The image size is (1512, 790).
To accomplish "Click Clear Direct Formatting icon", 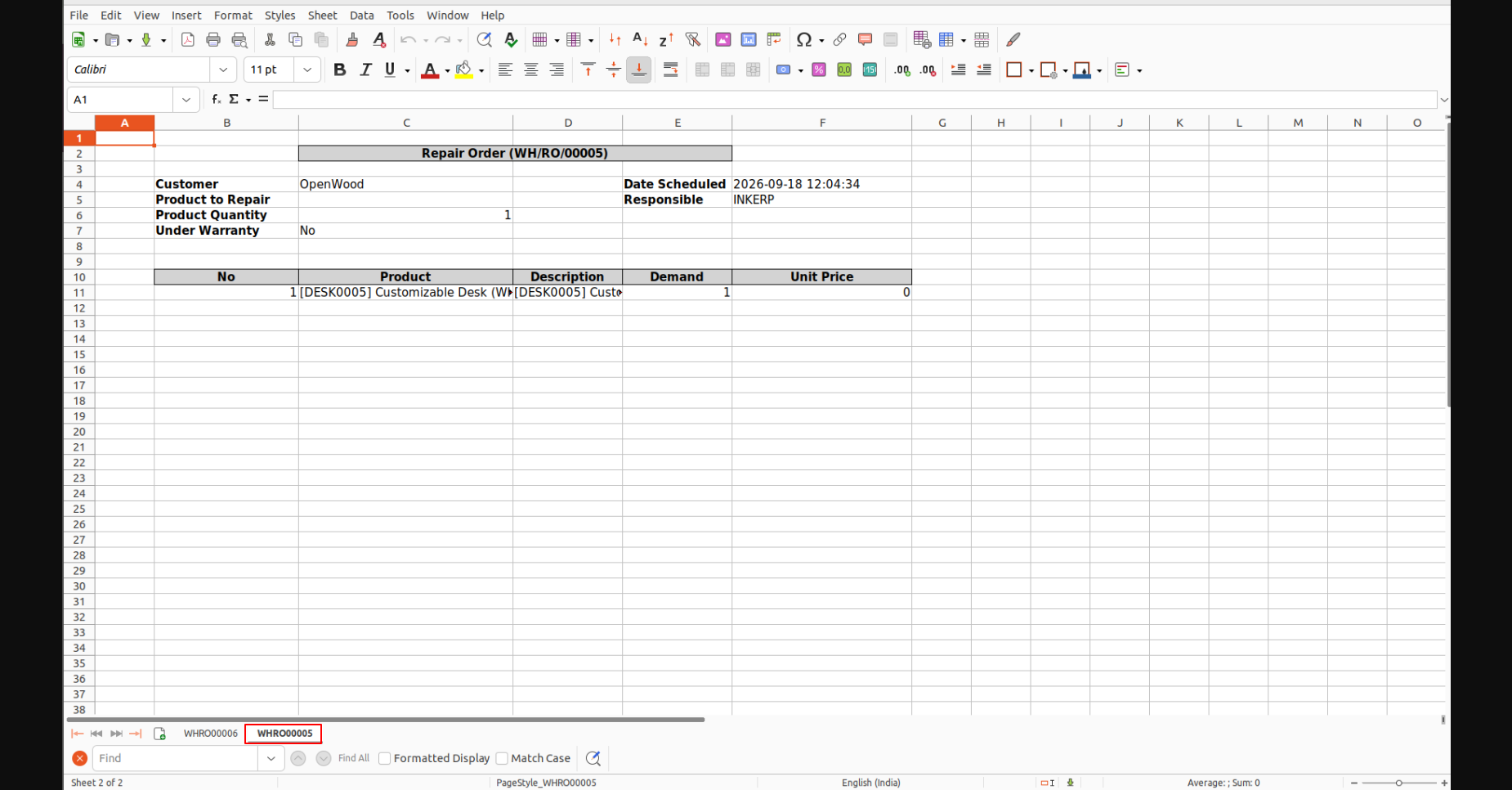I will (x=379, y=39).
